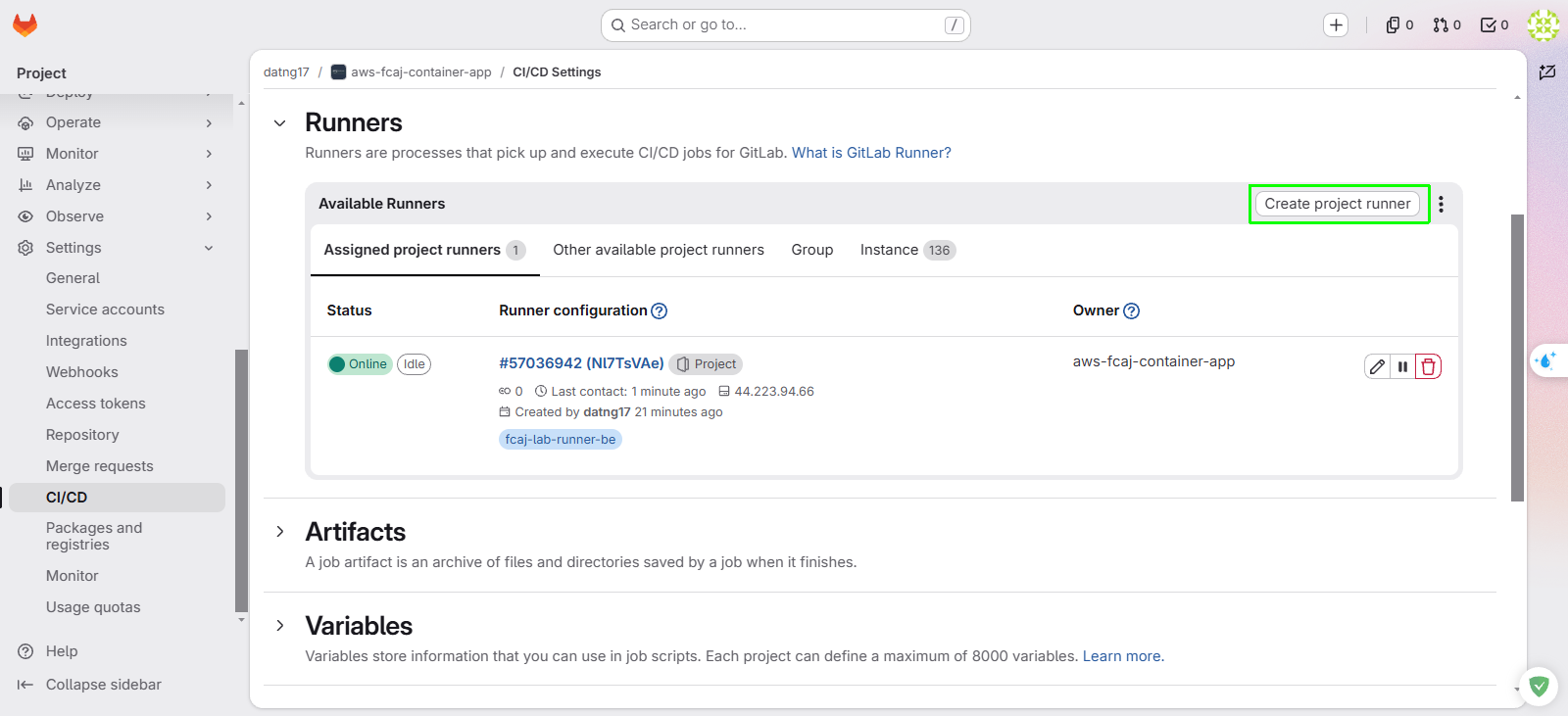Switch to the Group runners tab
Image resolution: width=1568 pixels, height=716 pixels.
click(x=812, y=250)
